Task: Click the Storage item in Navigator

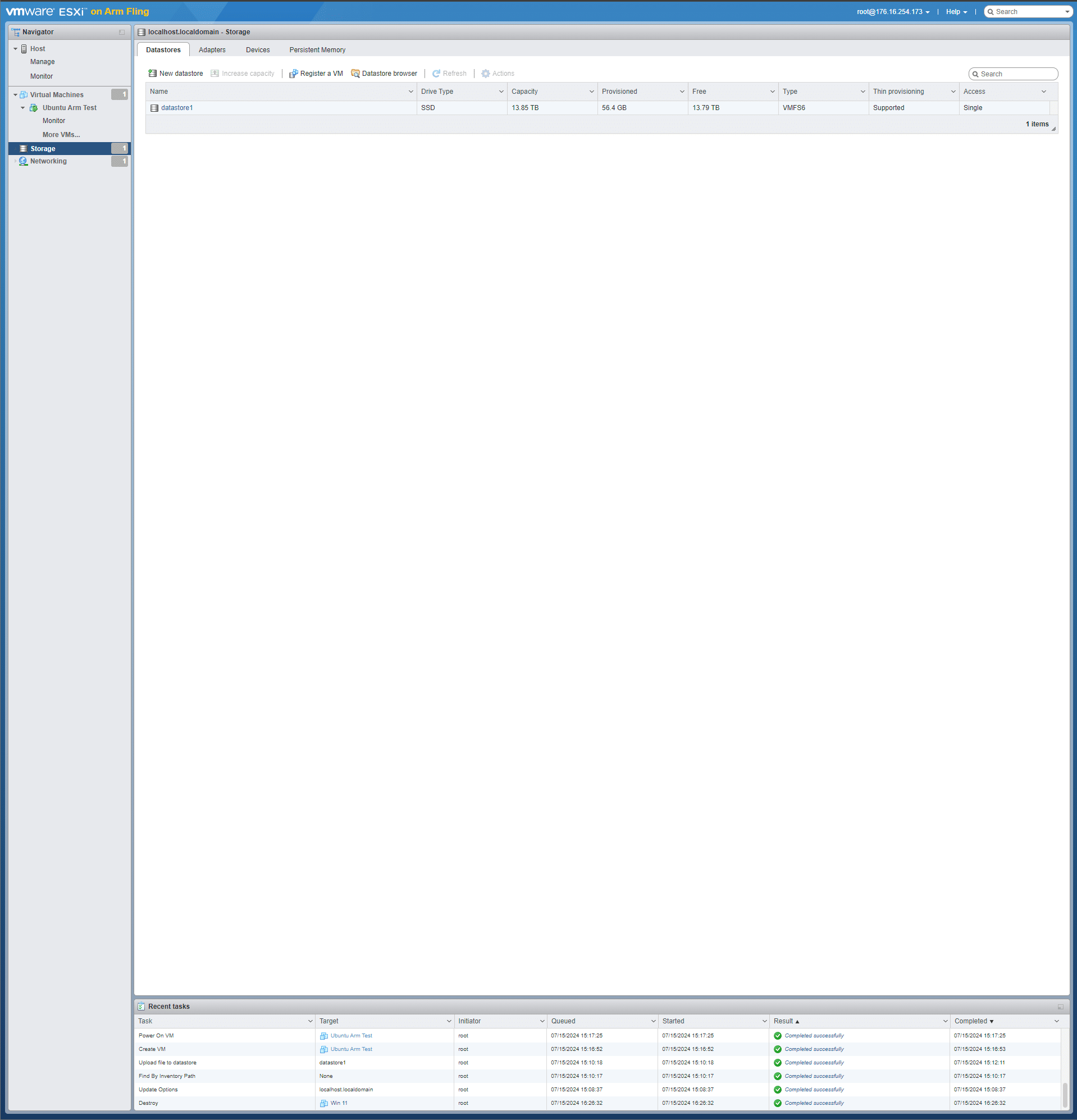Action: [x=70, y=149]
